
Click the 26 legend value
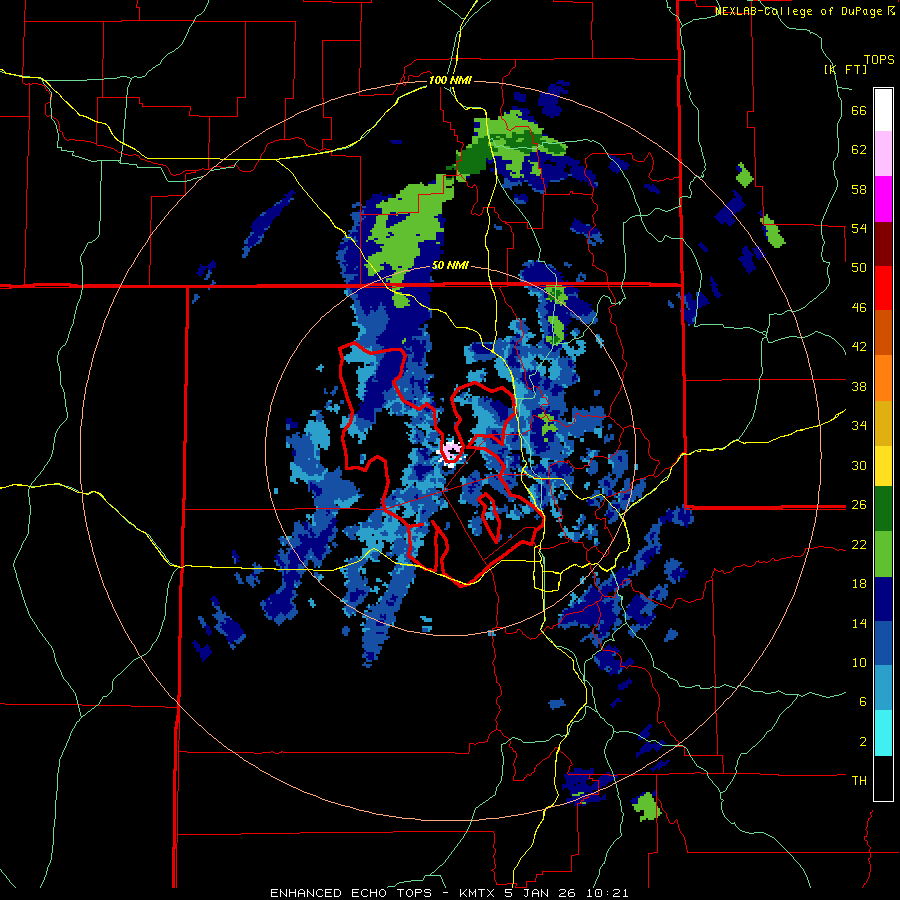(x=859, y=505)
